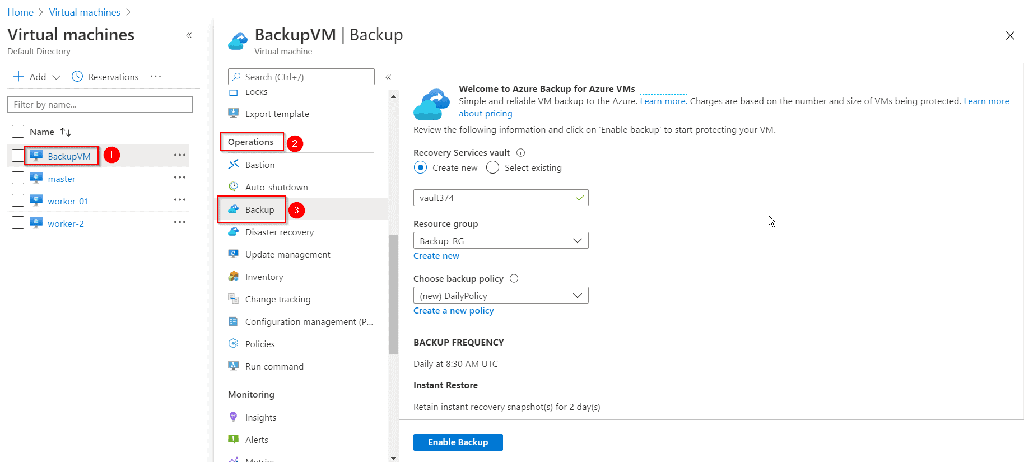
Task: Open the master VM link
Action: tap(61, 178)
